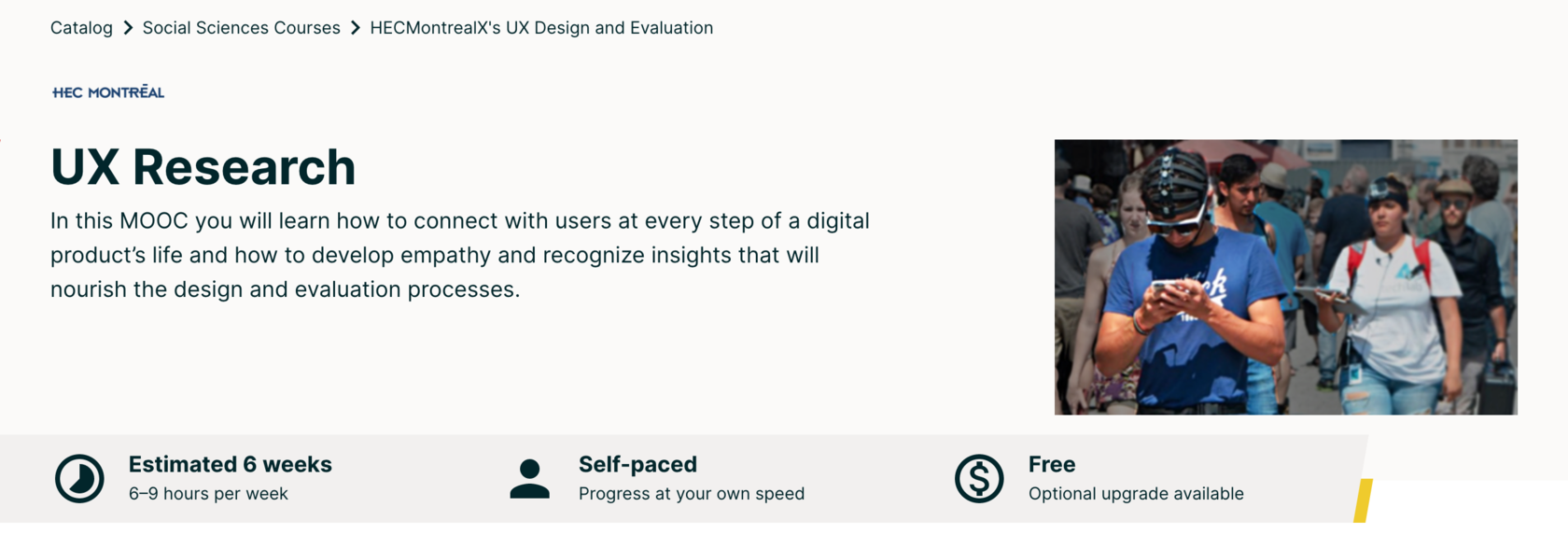The image size is (1568, 535).
Task: Click the Self-paced heading
Action: (637, 464)
